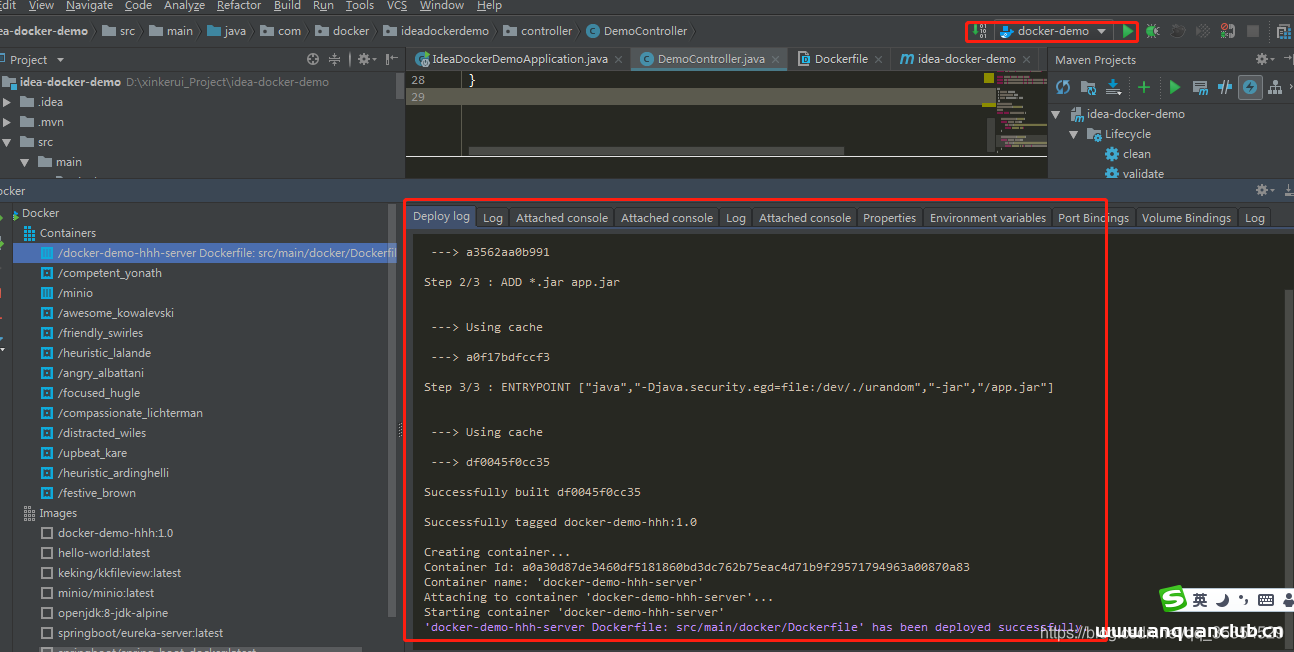1294x652 pixels.
Task: Open Docker tool window gear settings
Action: coord(1263,190)
